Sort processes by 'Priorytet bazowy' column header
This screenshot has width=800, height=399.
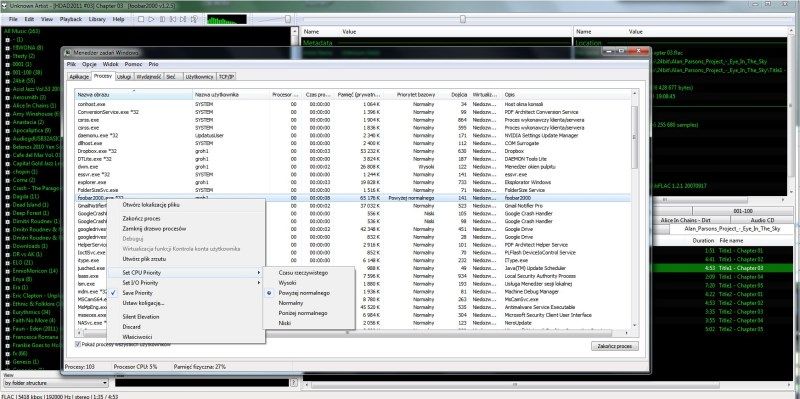pyautogui.click(x=410, y=95)
